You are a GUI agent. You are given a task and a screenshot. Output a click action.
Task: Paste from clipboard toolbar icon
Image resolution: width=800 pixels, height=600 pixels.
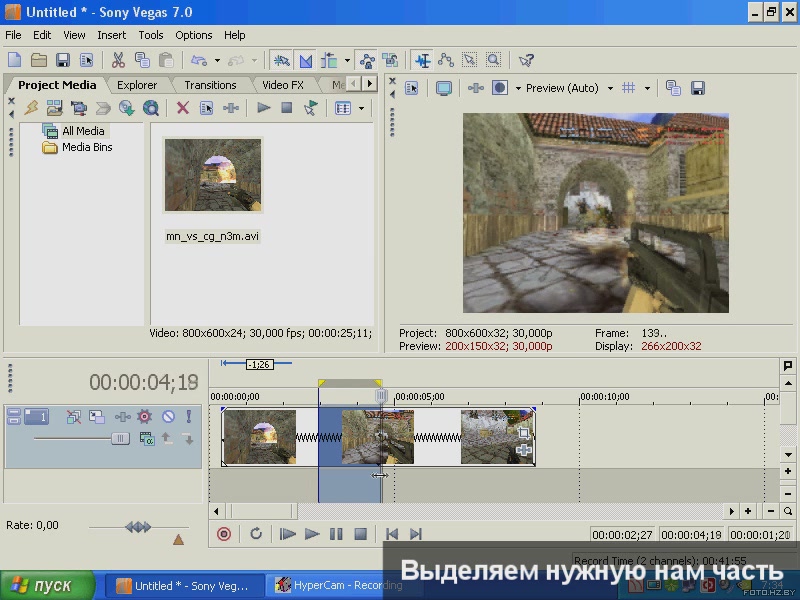(166, 60)
